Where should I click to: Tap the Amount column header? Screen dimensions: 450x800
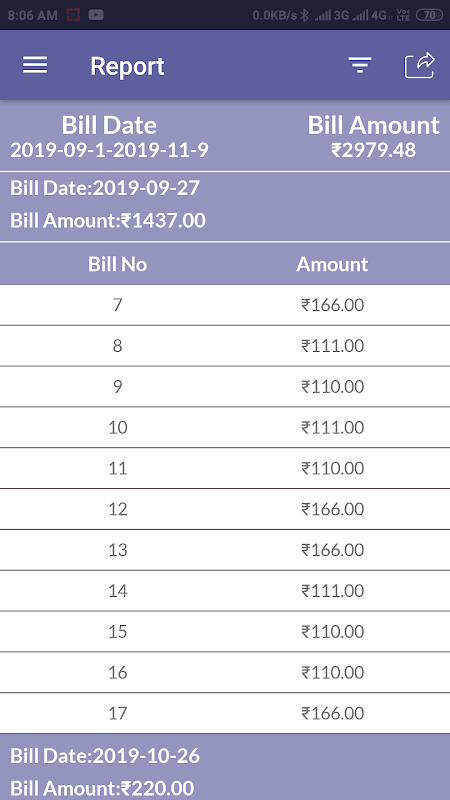[x=332, y=264]
